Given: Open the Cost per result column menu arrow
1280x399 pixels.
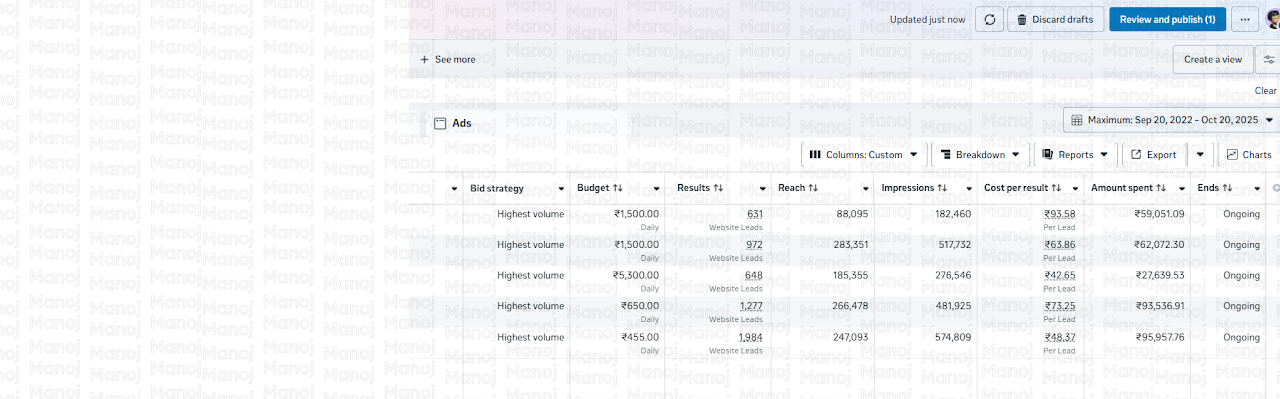Looking at the screenshot, I should click(1076, 189).
